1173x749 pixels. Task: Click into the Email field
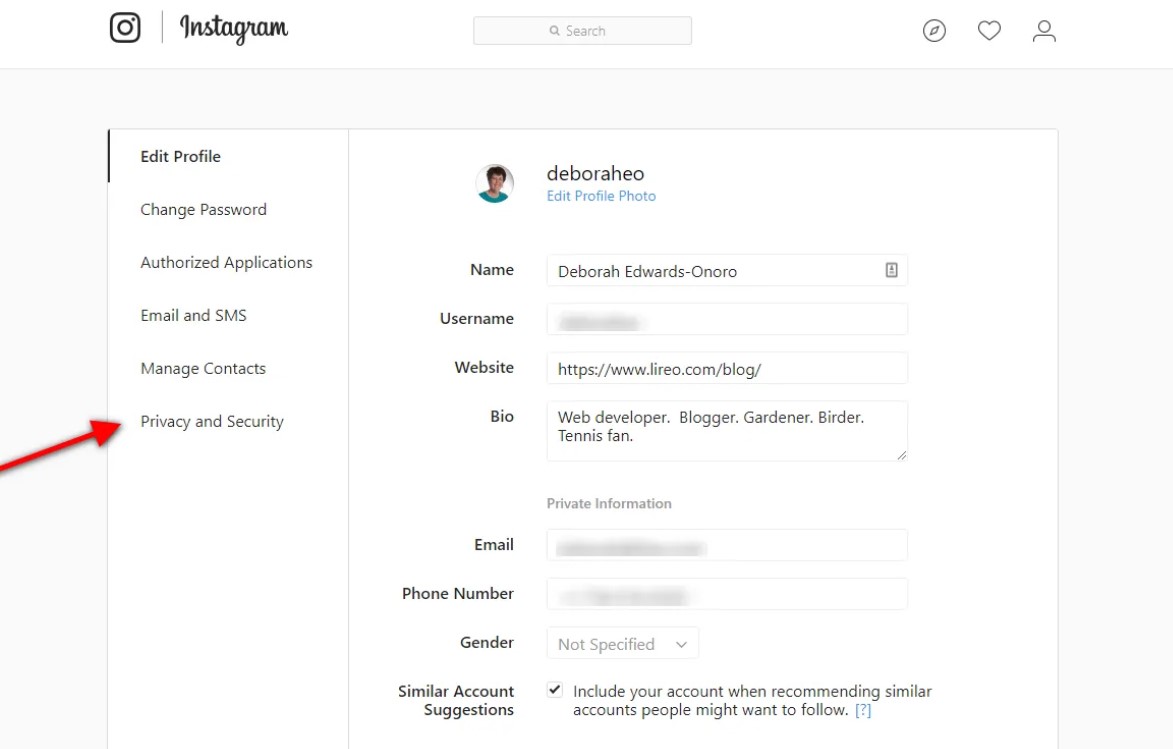pyautogui.click(x=727, y=545)
